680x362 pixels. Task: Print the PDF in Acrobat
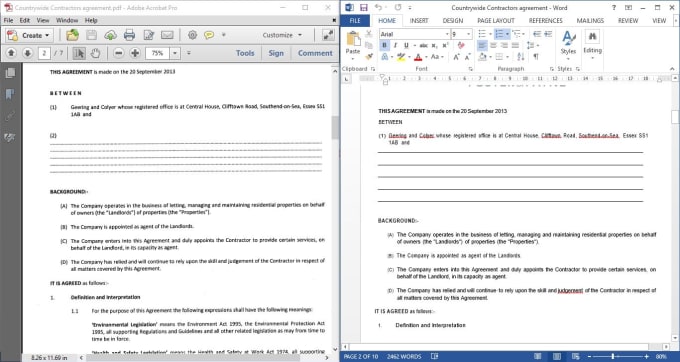coord(129,35)
